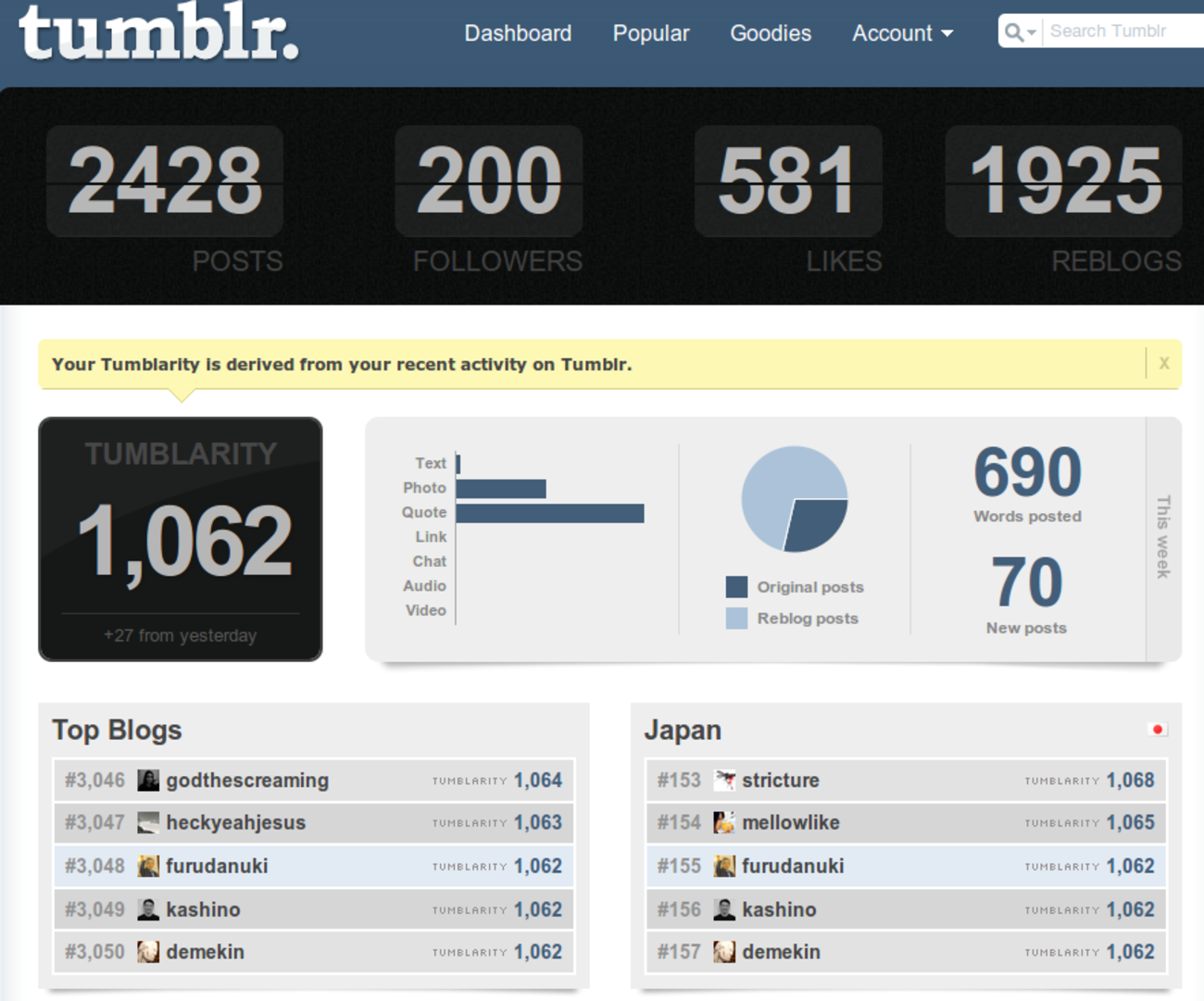Click the Tumblarity 1,062 score box
1204x1001 pixels.
pos(181,539)
